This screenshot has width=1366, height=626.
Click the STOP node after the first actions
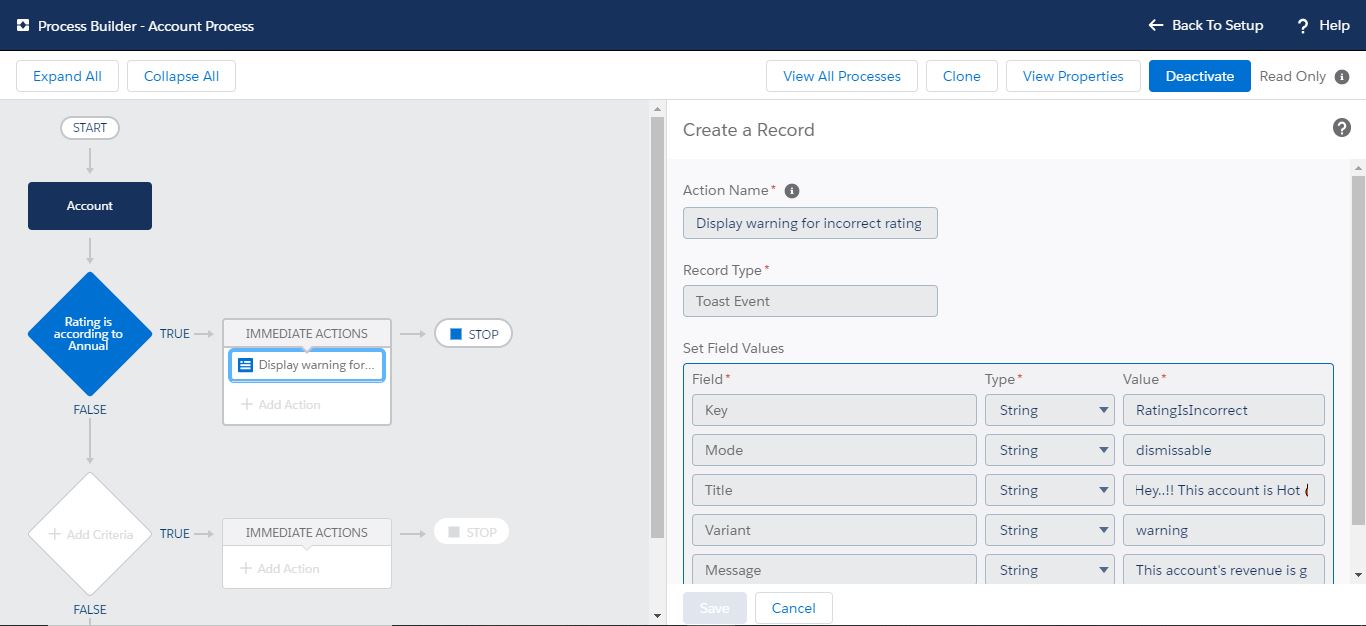472,333
